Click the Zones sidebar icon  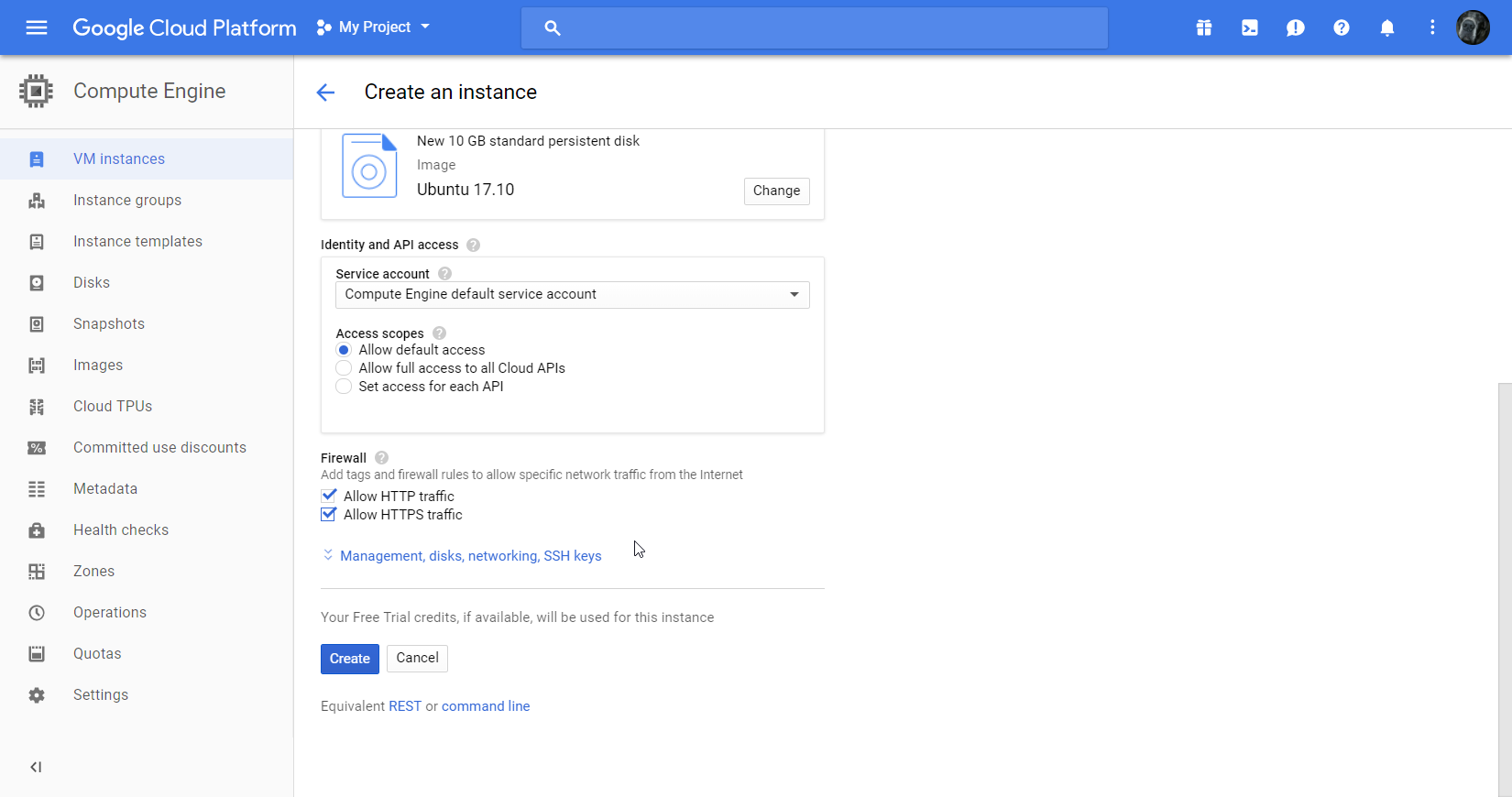pyautogui.click(x=37, y=572)
